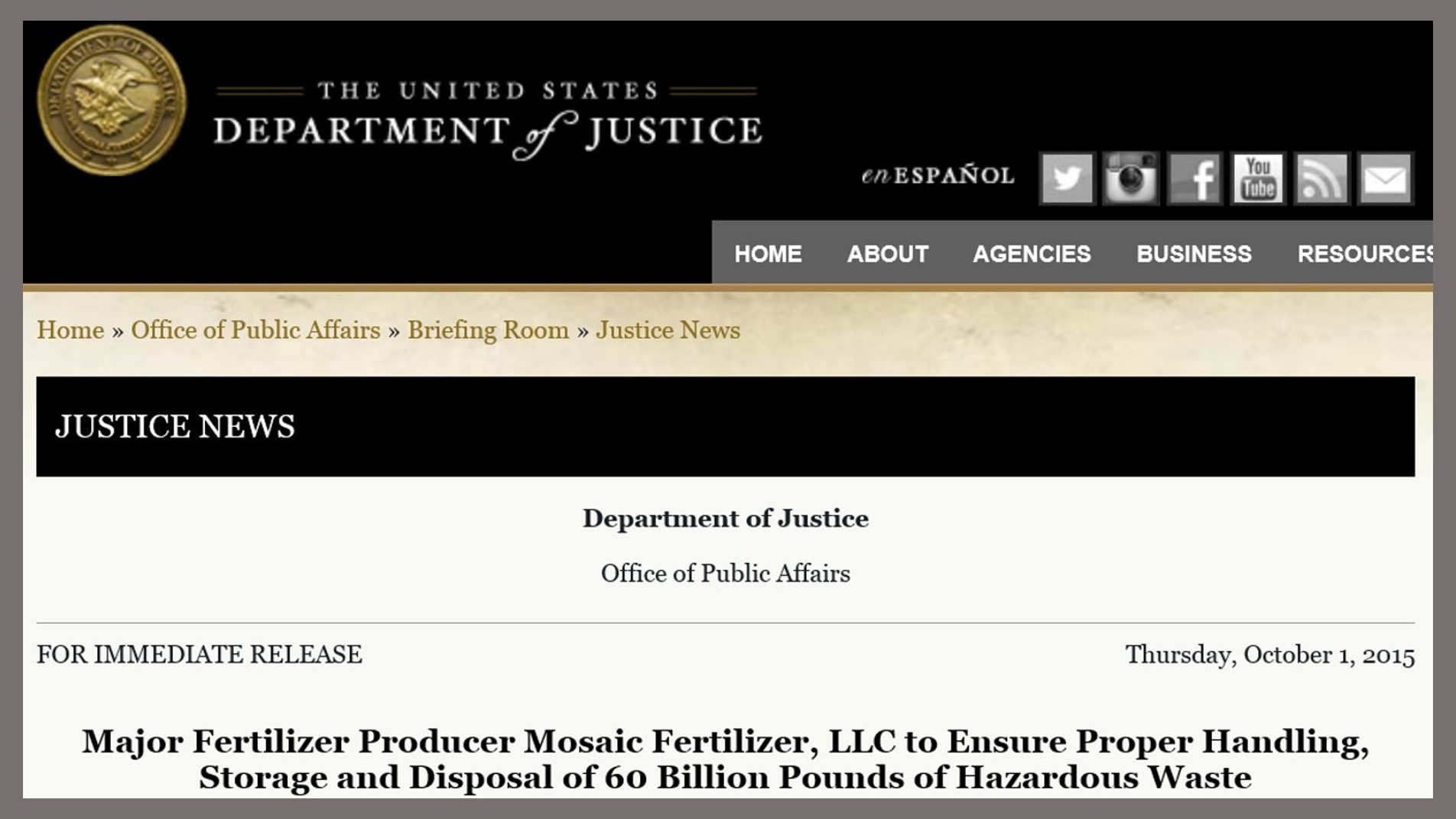Image resolution: width=1456 pixels, height=819 pixels.
Task: Click the email envelope icon
Action: 1385,179
